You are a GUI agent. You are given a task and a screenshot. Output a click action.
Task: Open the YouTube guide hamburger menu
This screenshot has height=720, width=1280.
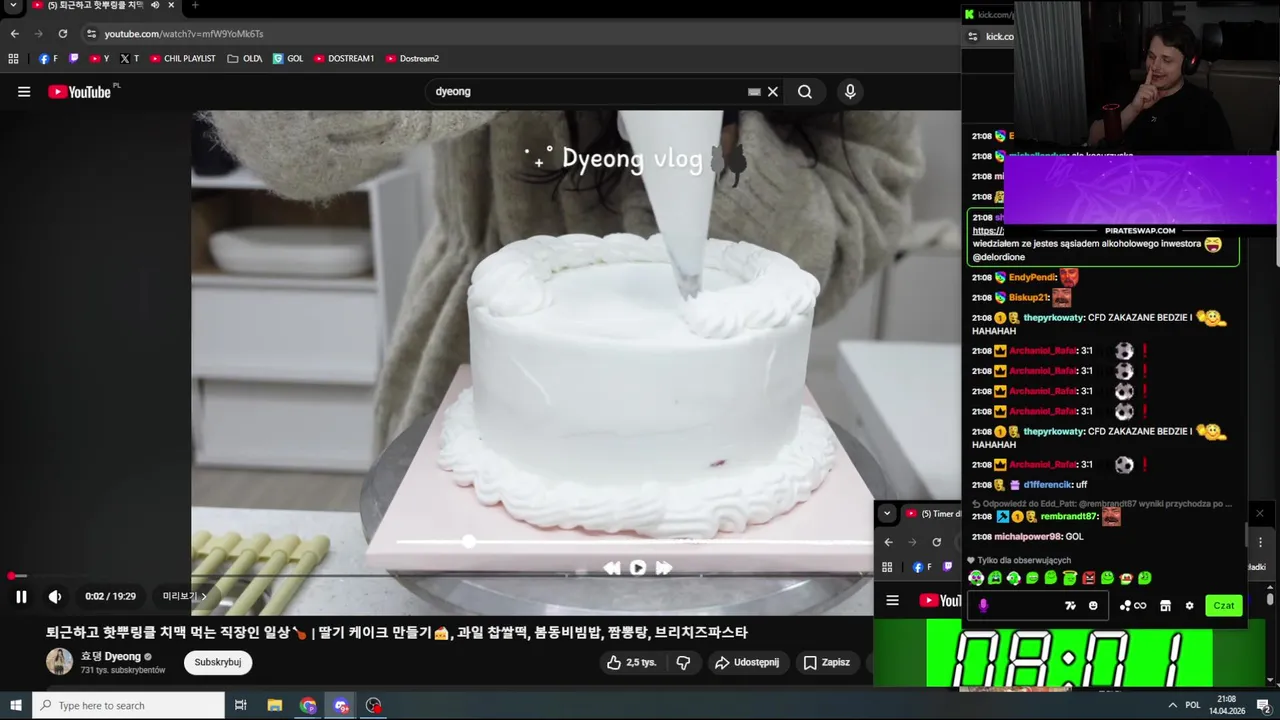pos(24,92)
